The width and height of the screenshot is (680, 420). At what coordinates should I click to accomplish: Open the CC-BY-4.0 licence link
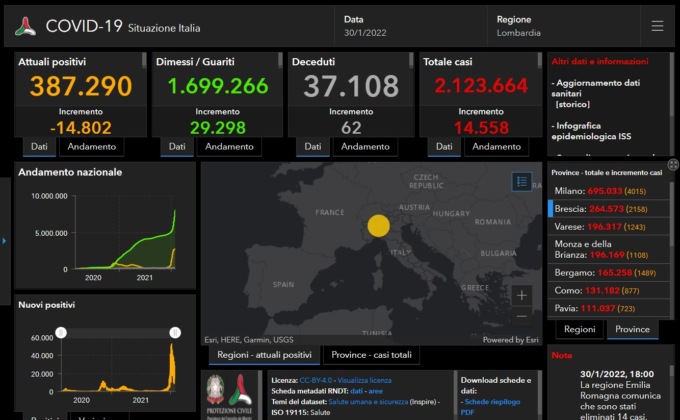tap(316, 381)
